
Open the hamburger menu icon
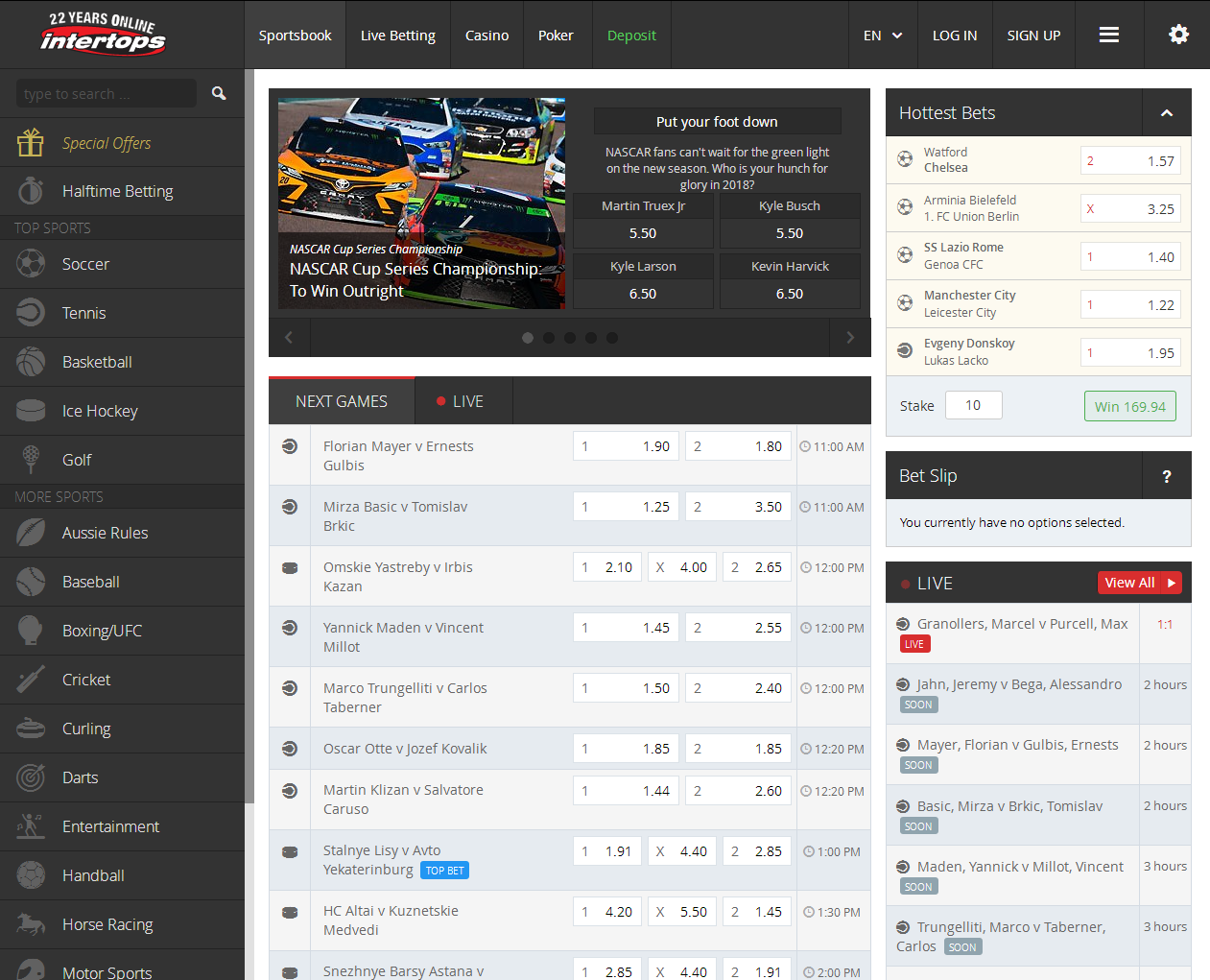click(1109, 35)
